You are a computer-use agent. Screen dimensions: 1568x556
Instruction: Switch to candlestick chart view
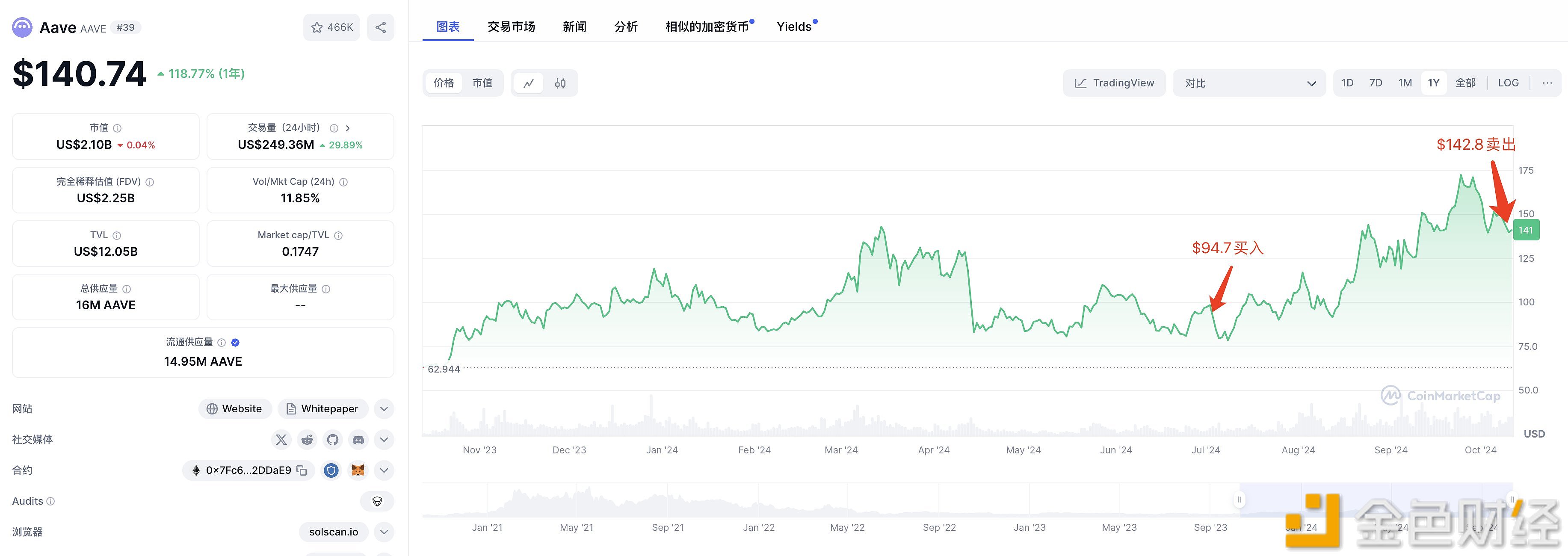click(x=560, y=83)
